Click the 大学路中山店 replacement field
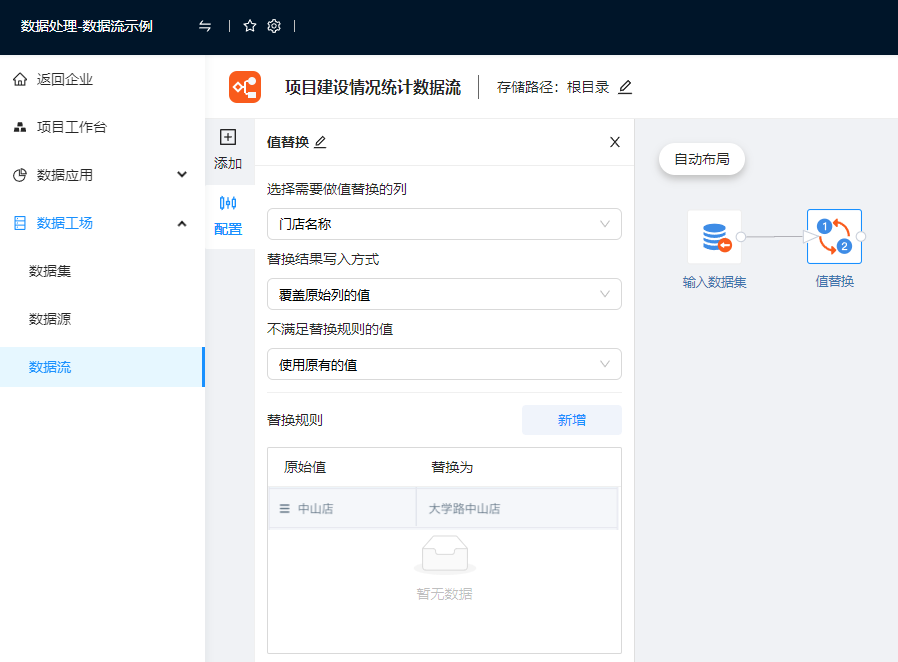 [x=515, y=509]
